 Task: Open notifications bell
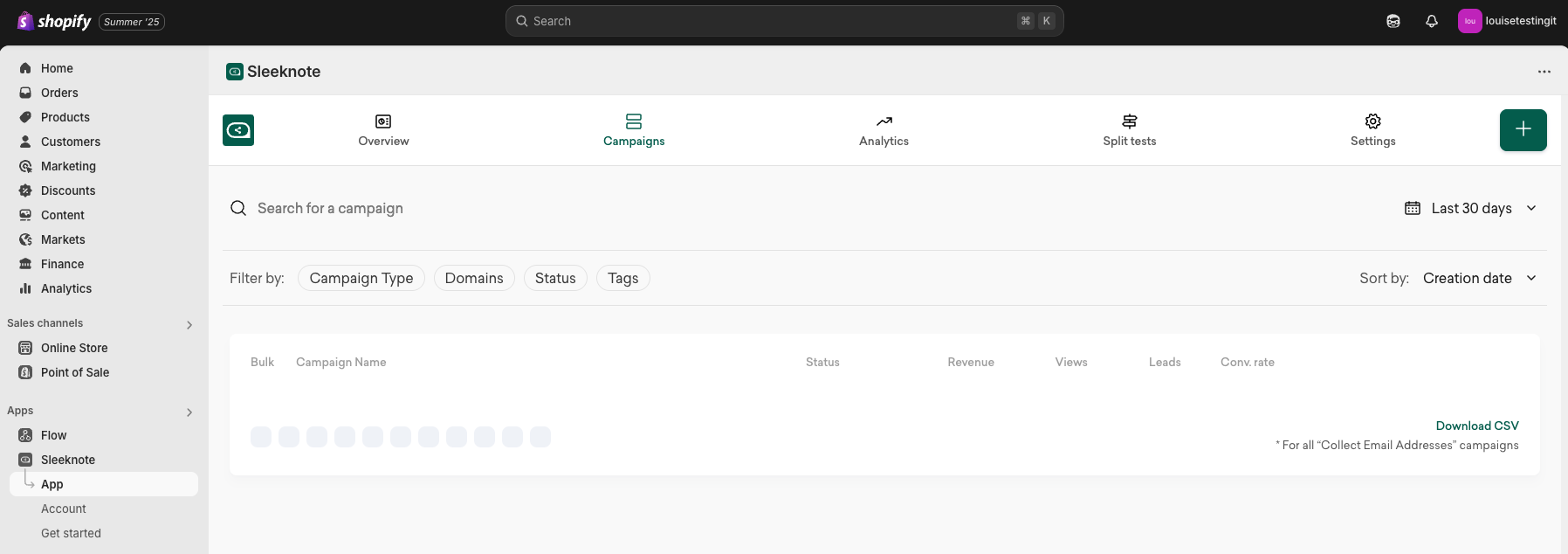point(1432,21)
